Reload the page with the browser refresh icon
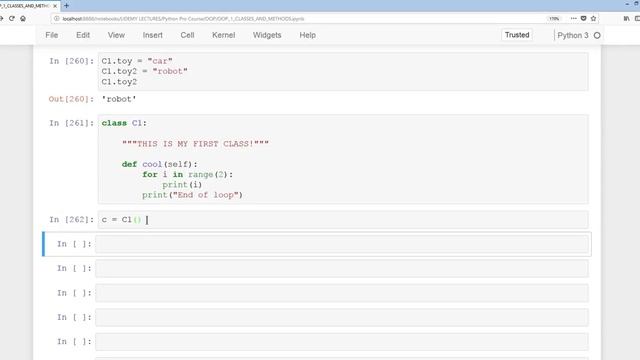 (12, 18)
